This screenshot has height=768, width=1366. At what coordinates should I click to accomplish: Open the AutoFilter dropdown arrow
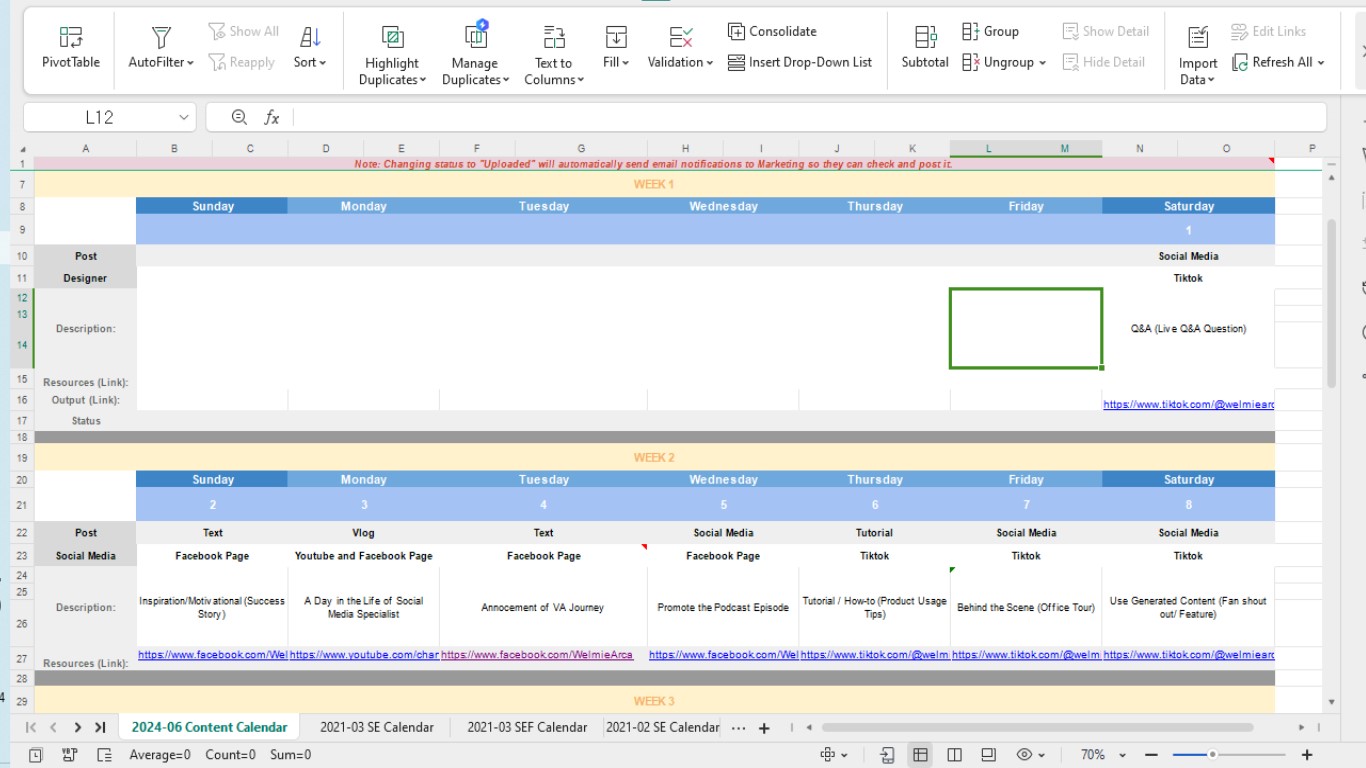[190, 63]
